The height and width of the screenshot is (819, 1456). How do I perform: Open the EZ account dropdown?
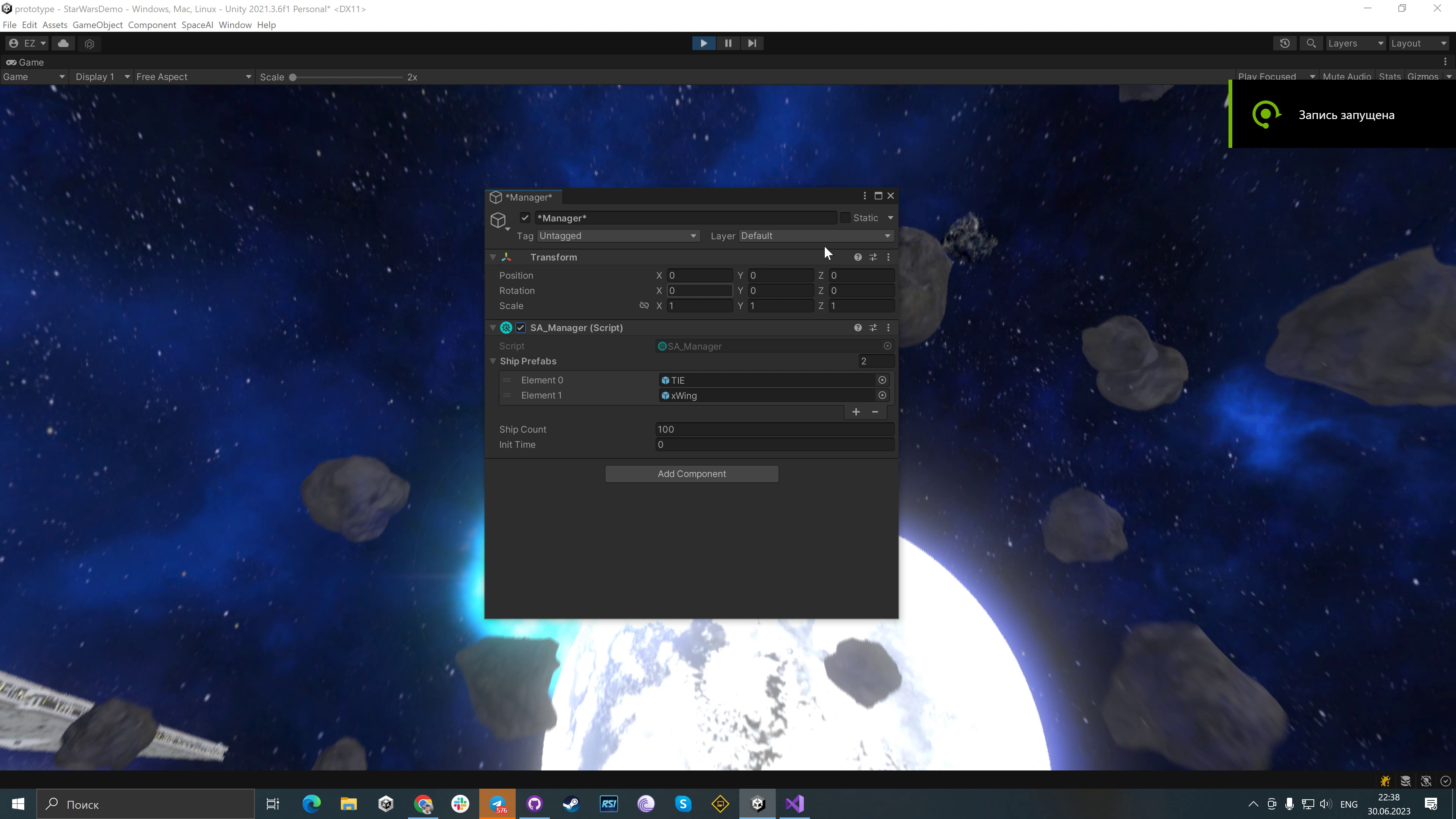click(x=28, y=44)
